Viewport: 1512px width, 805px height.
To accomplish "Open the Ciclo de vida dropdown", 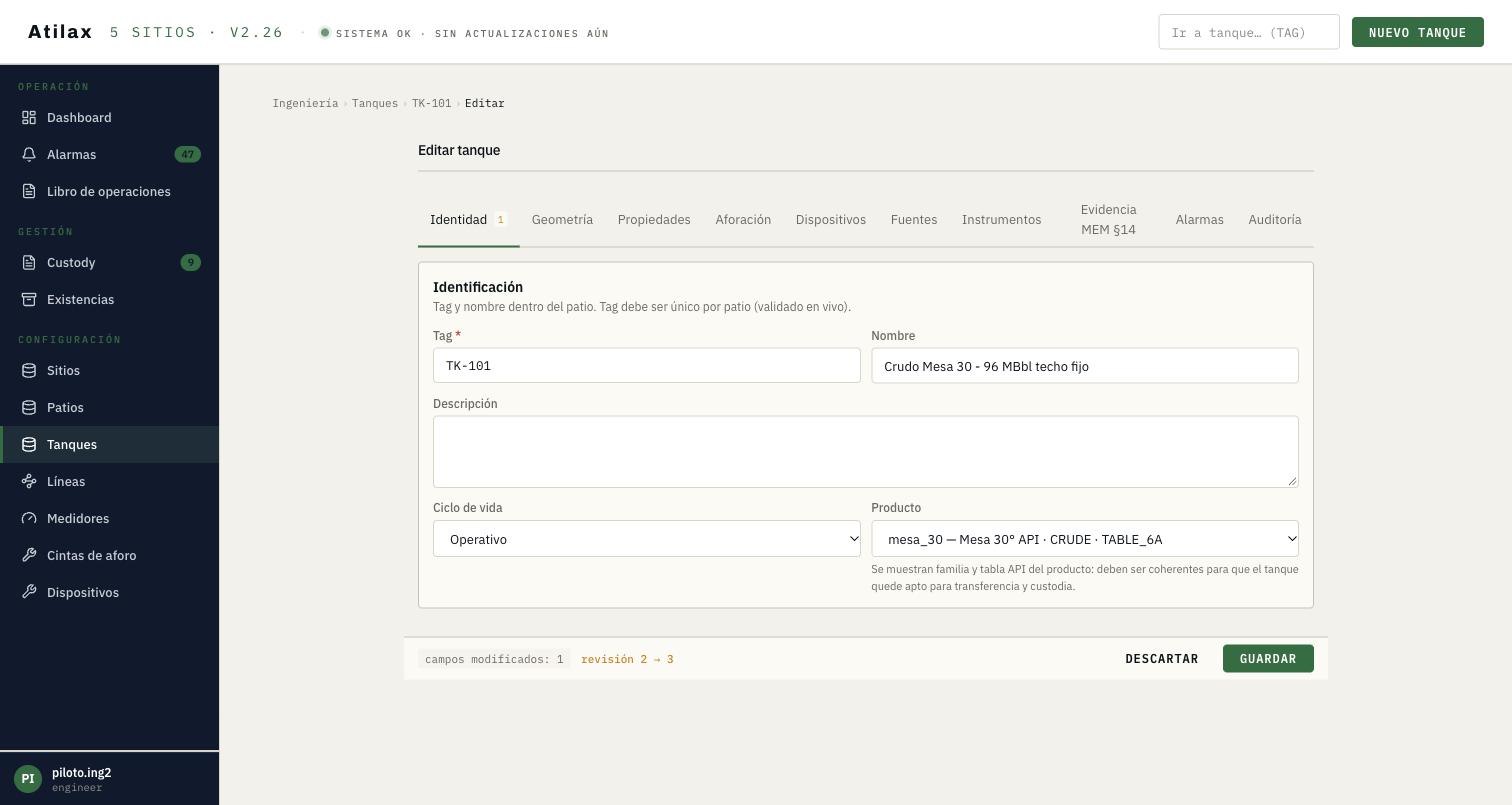I will (647, 539).
